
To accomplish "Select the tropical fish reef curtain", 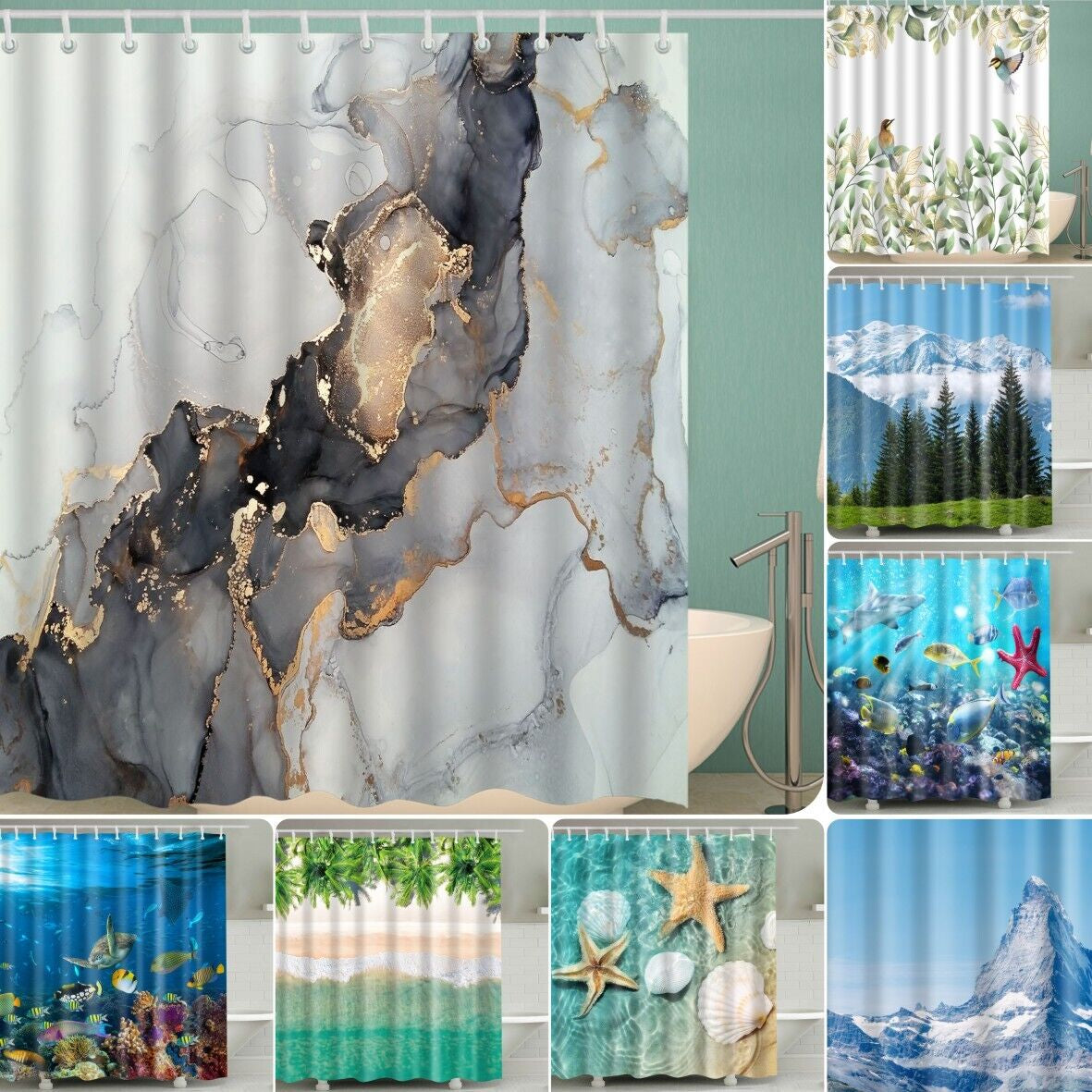I will pyautogui.click(x=952, y=675).
